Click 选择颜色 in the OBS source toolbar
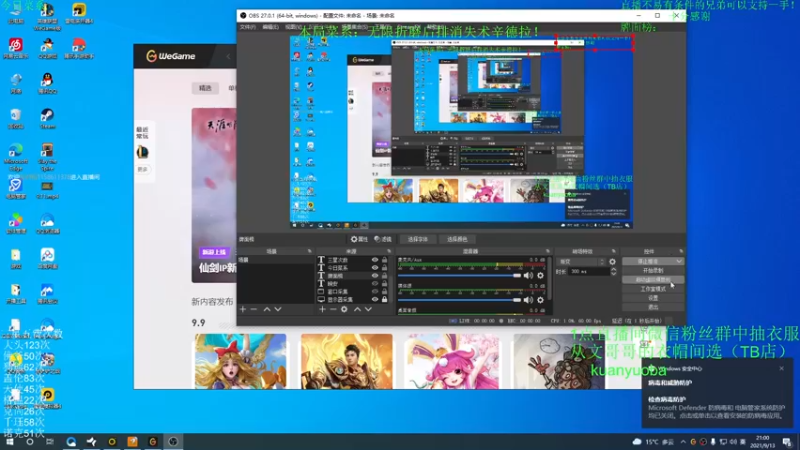This screenshot has width=800, height=450. click(x=457, y=239)
